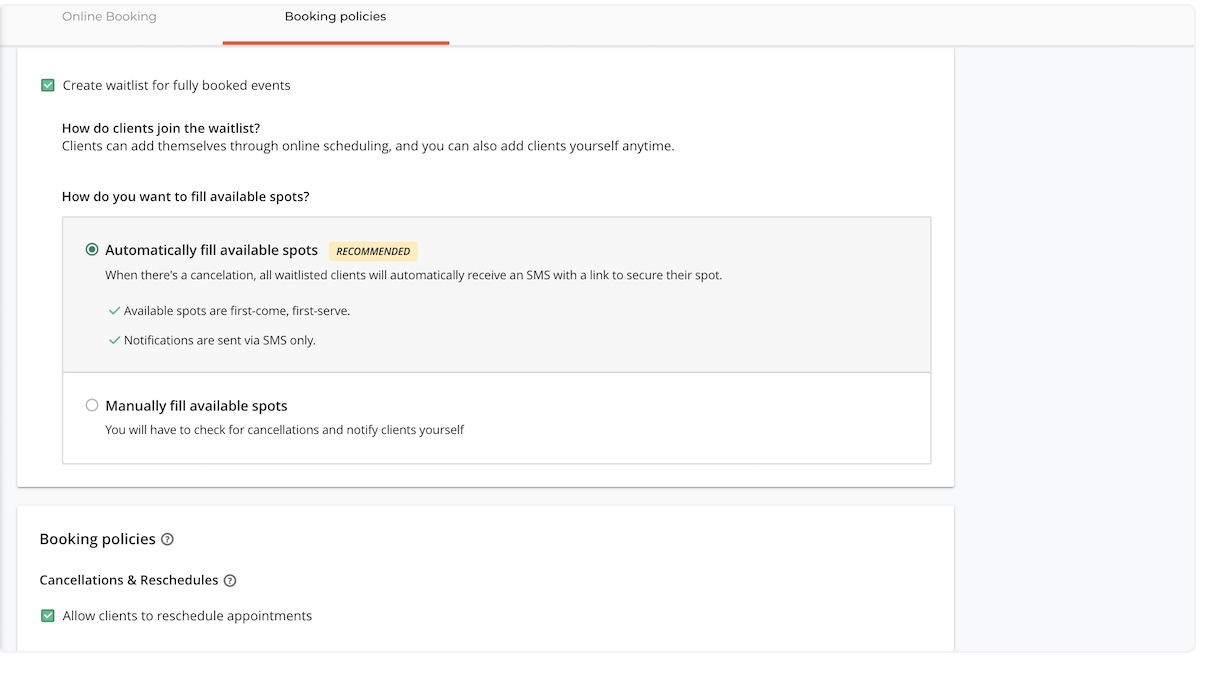
Task: Click green checkmark beside first-come, first-serve
Action: point(114,311)
